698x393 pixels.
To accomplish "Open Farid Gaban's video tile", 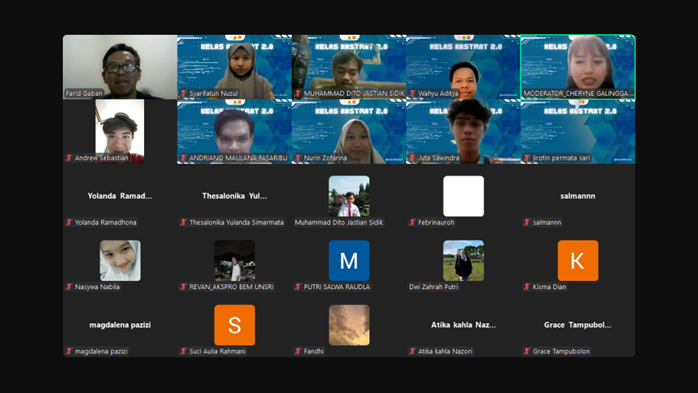I will 120,67.
